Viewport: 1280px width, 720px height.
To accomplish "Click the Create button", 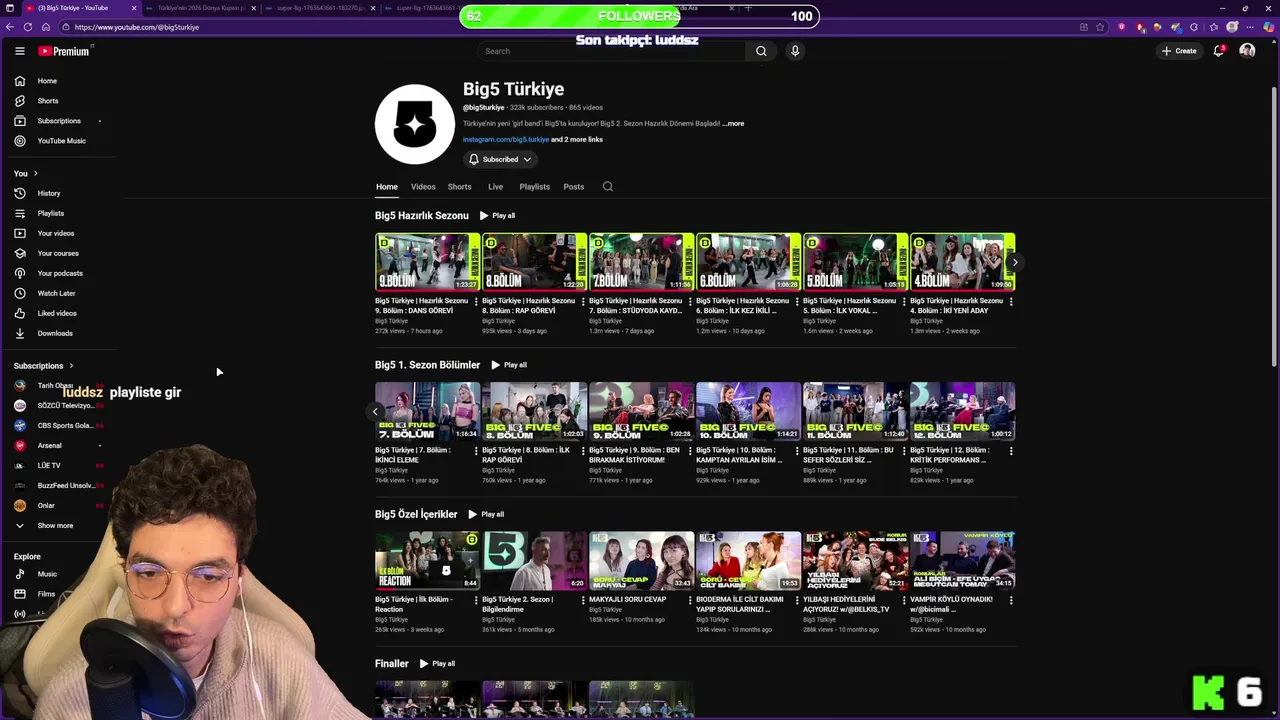I will coord(1179,51).
